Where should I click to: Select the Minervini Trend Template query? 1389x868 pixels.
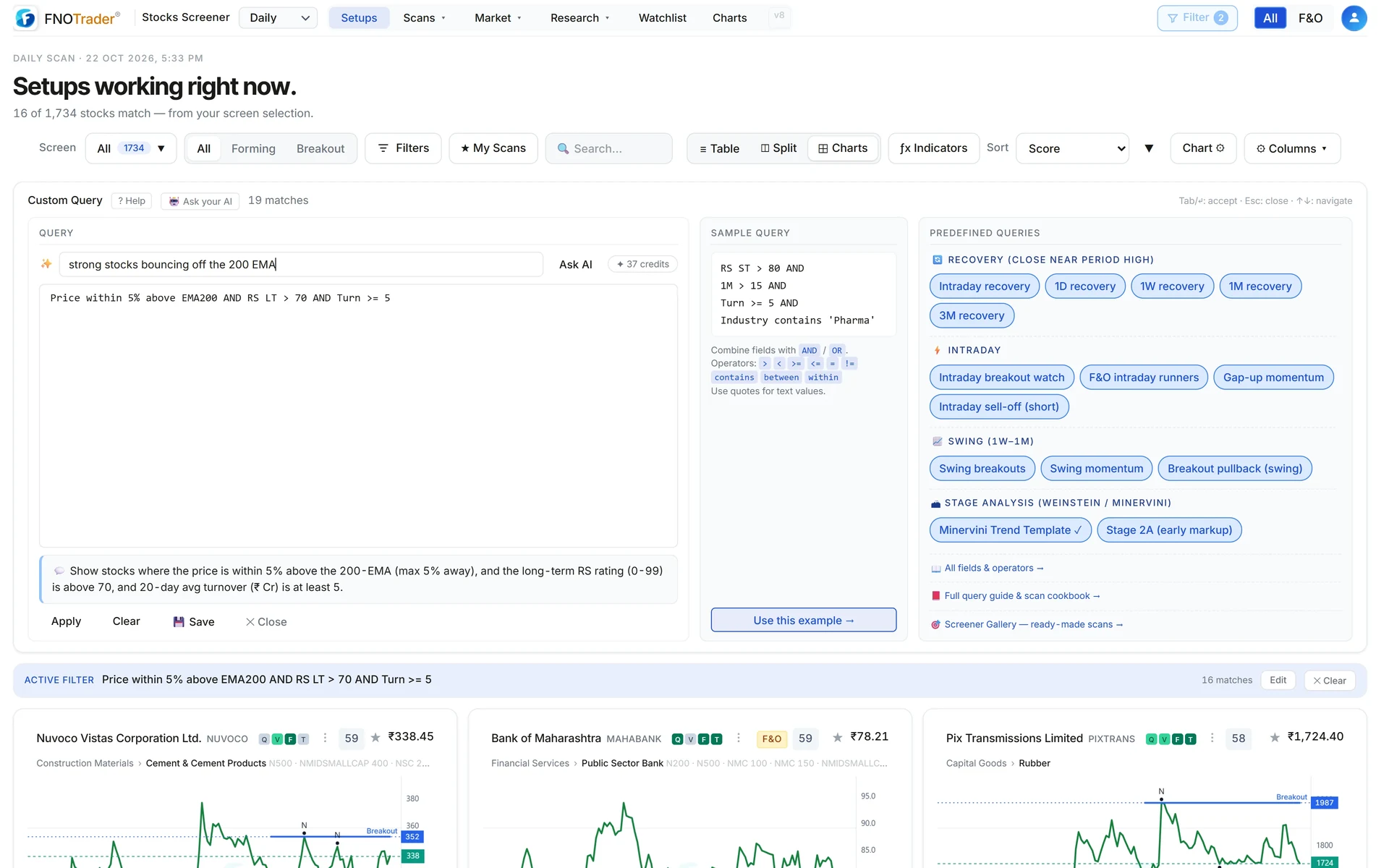click(x=1010, y=530)
